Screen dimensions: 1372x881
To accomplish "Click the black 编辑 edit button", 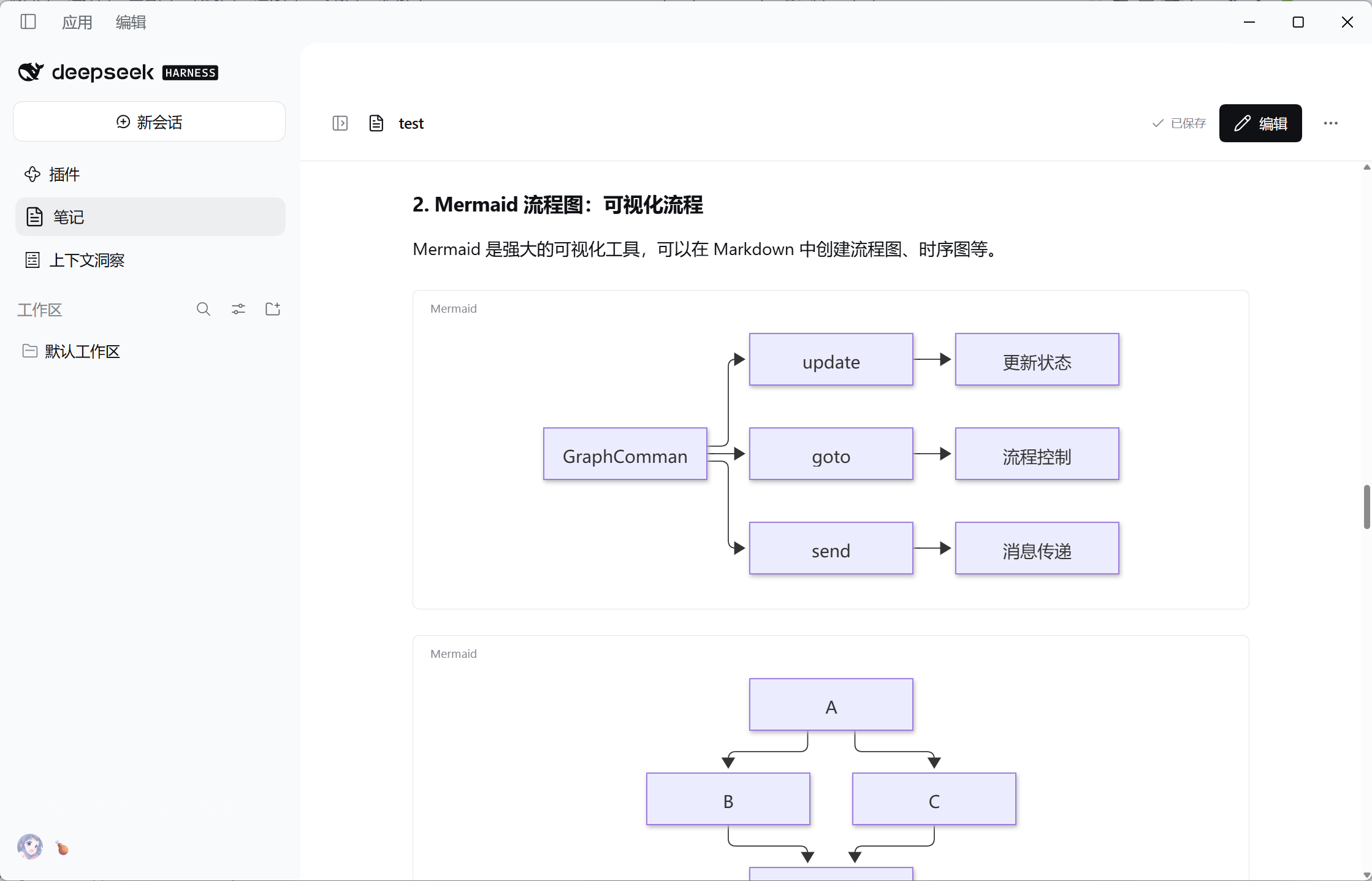I will coord(1260,123).
